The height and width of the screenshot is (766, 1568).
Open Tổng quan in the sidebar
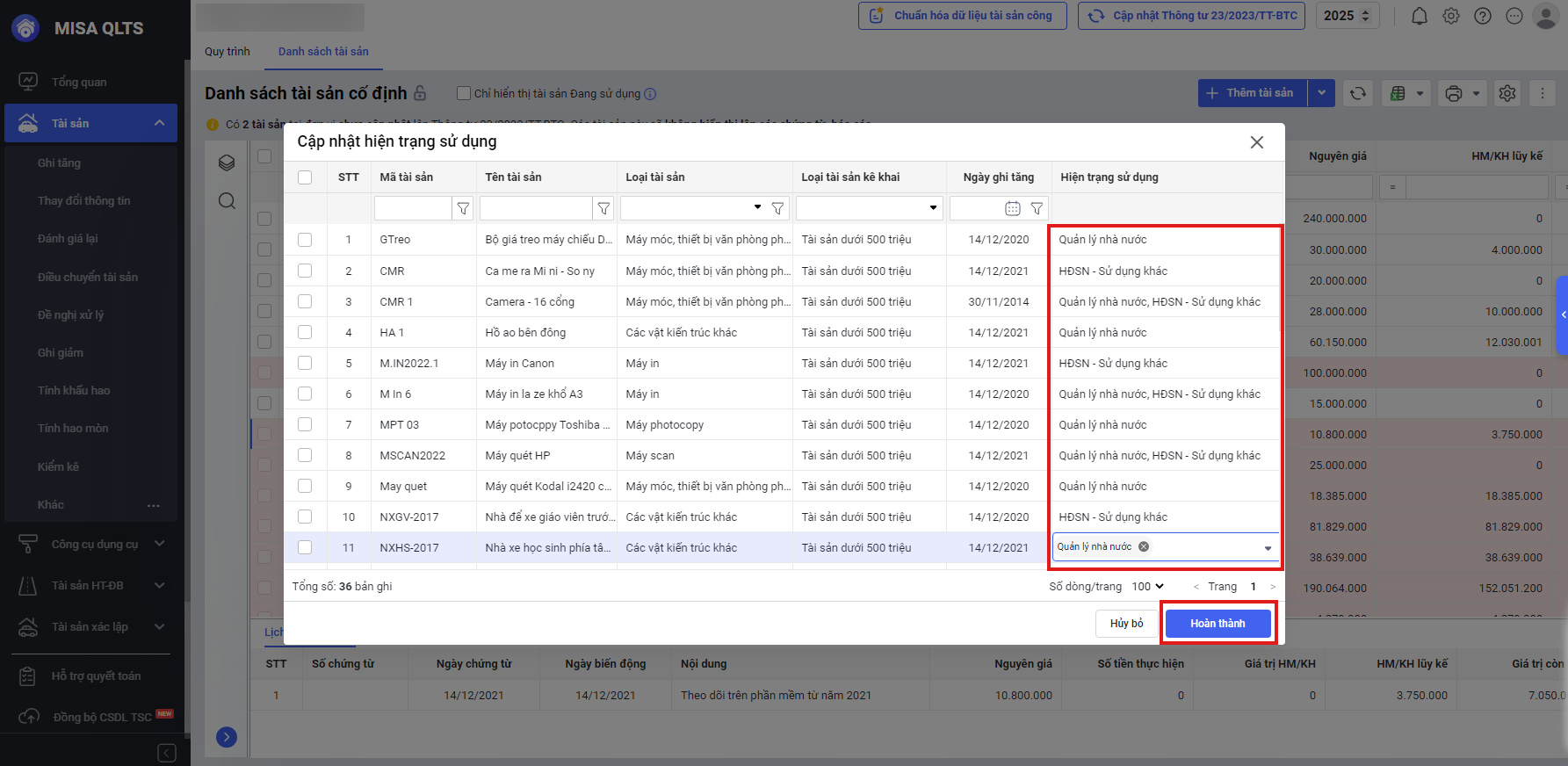pyautogui.click(x=79, y=82)
